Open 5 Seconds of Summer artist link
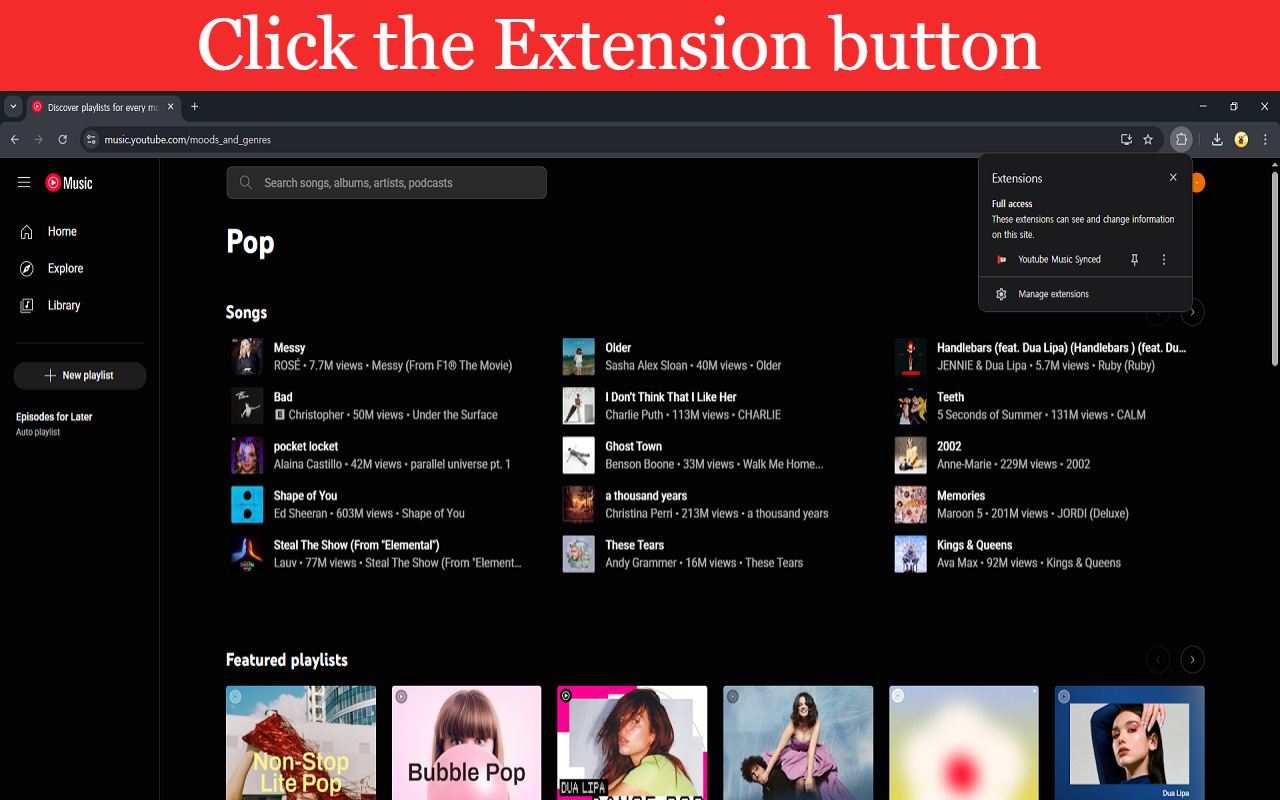1280x800 pixels. pyautogui.click(x=989, y=414)
